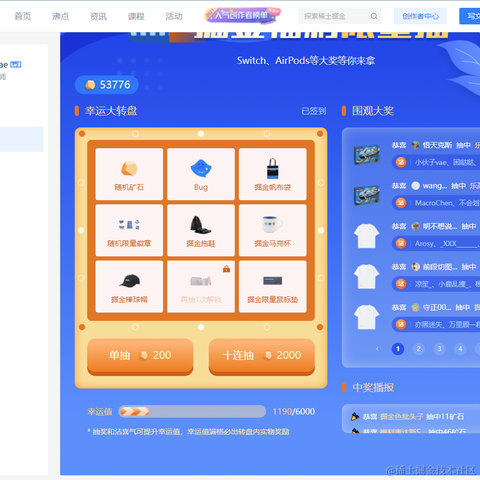Click 悟天克斯 user avatar
Viewport: 480px width, 480px height.
(415, 145)
